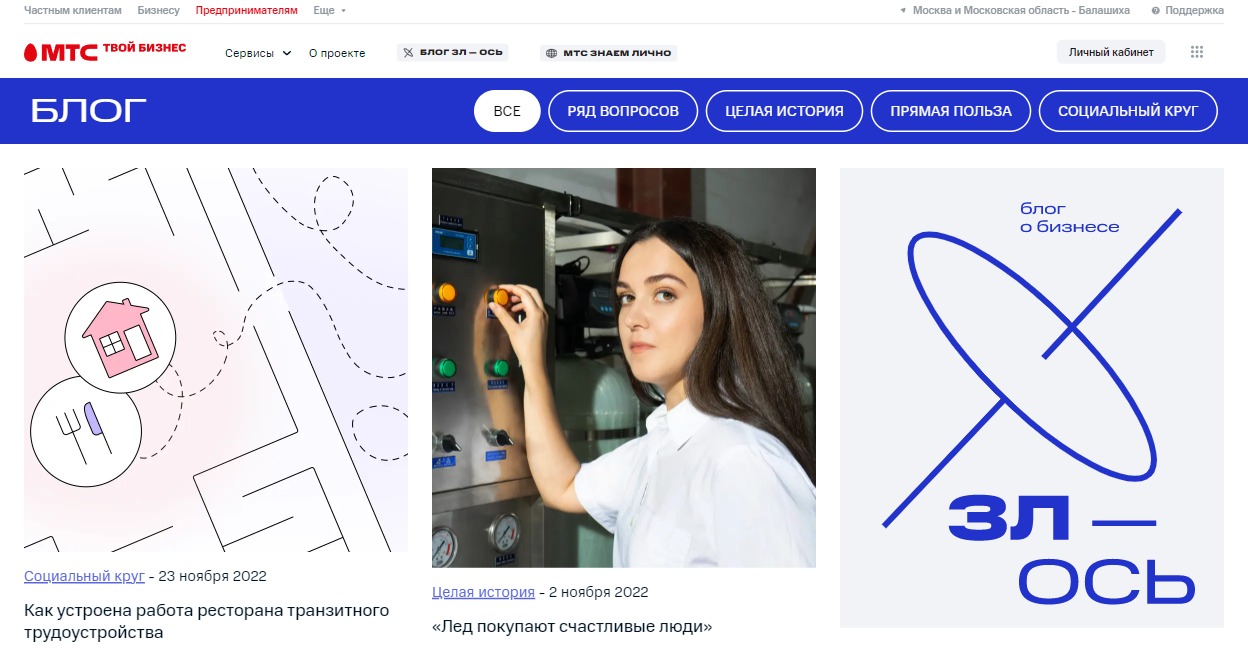Click the БЛОГ heading in blue bar
This screenshot has width=1248, height=670.
[89, 111]
